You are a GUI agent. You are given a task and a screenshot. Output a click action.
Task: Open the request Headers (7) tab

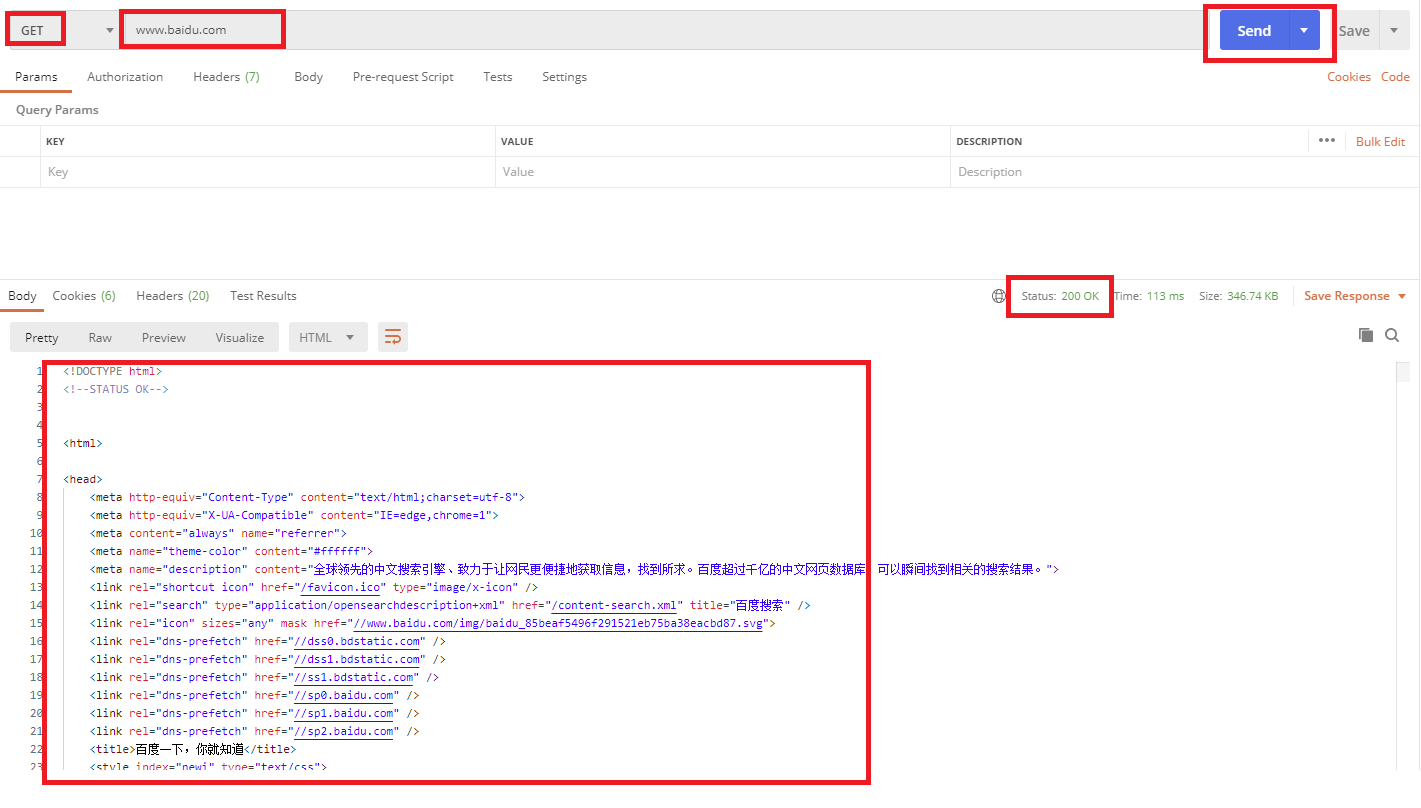(226, 77)
